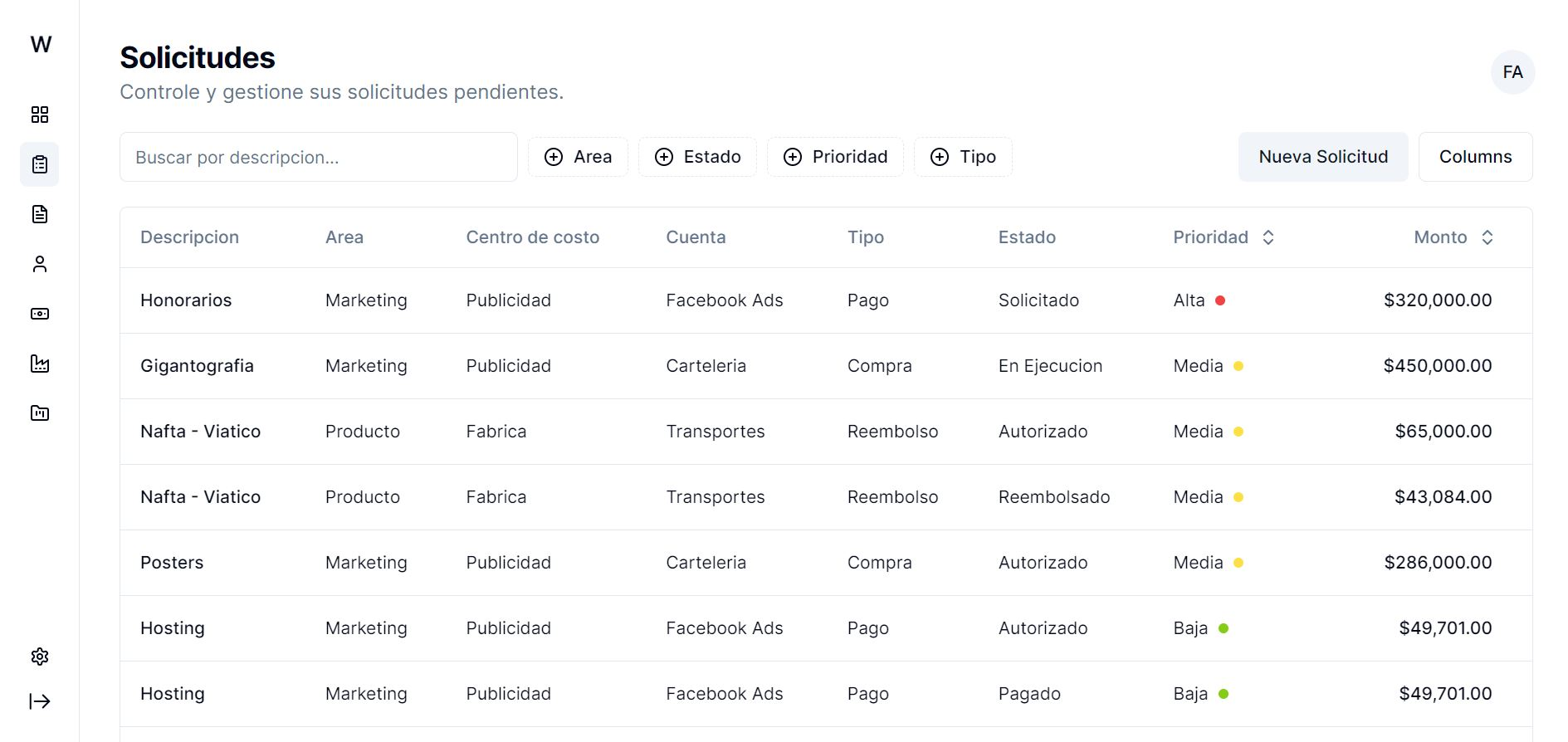The height and width of the screenshot is (742, 1568).
Task: Click the Nueva Solicitud button
Action: tap(1323, 157)
